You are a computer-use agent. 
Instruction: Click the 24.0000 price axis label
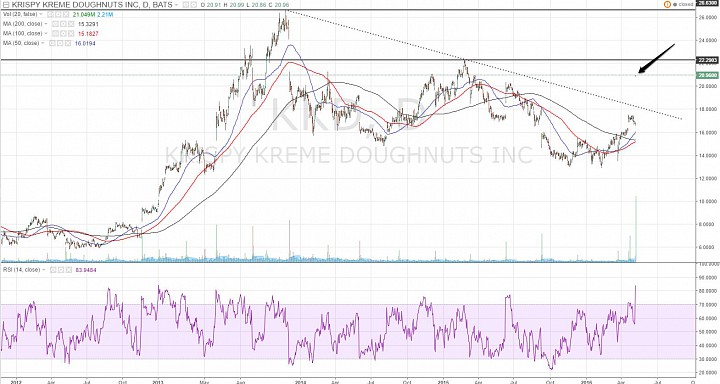tap(708, 40)
